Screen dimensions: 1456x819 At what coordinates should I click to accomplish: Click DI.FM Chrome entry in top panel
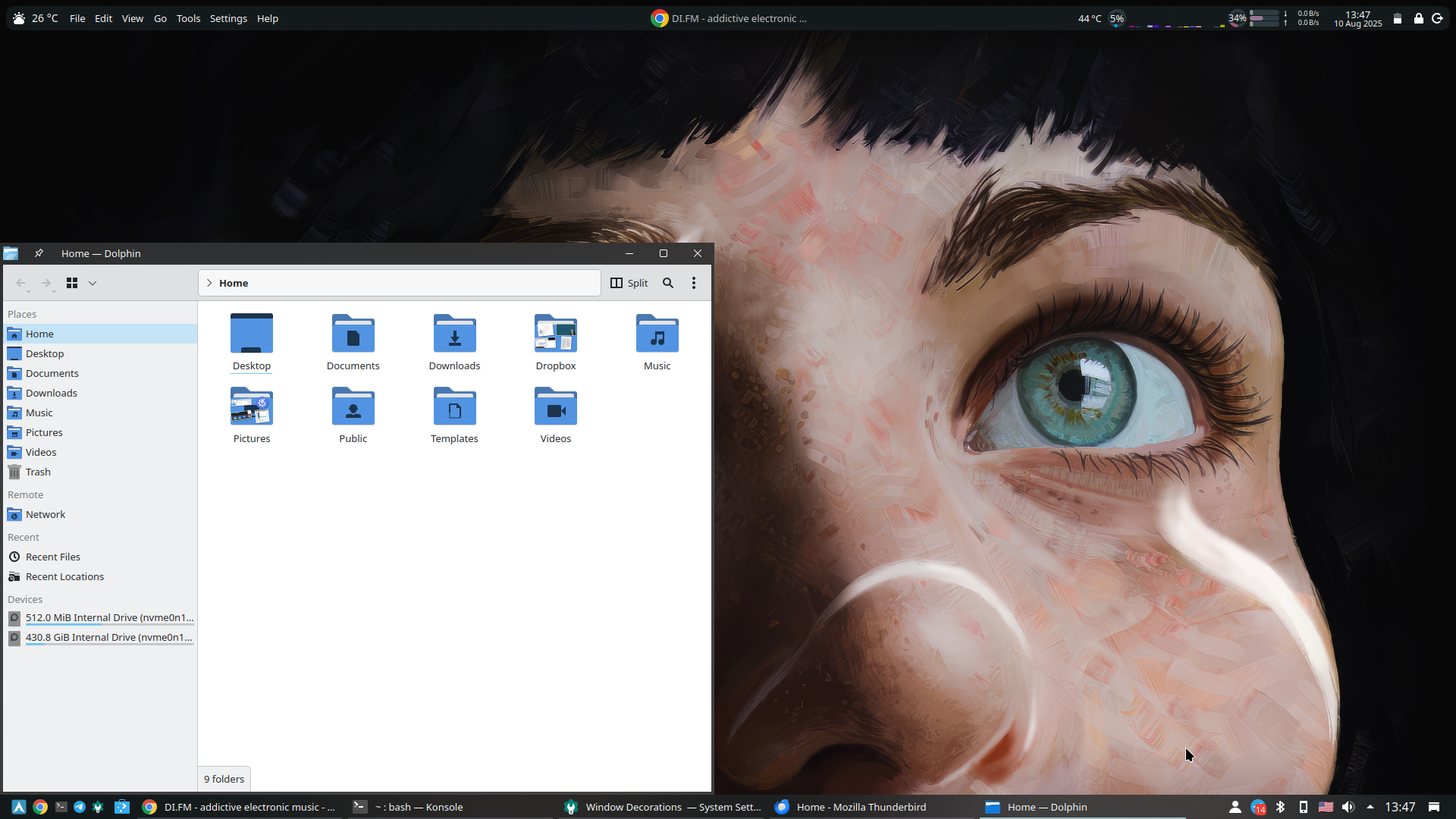coord(729,18)
